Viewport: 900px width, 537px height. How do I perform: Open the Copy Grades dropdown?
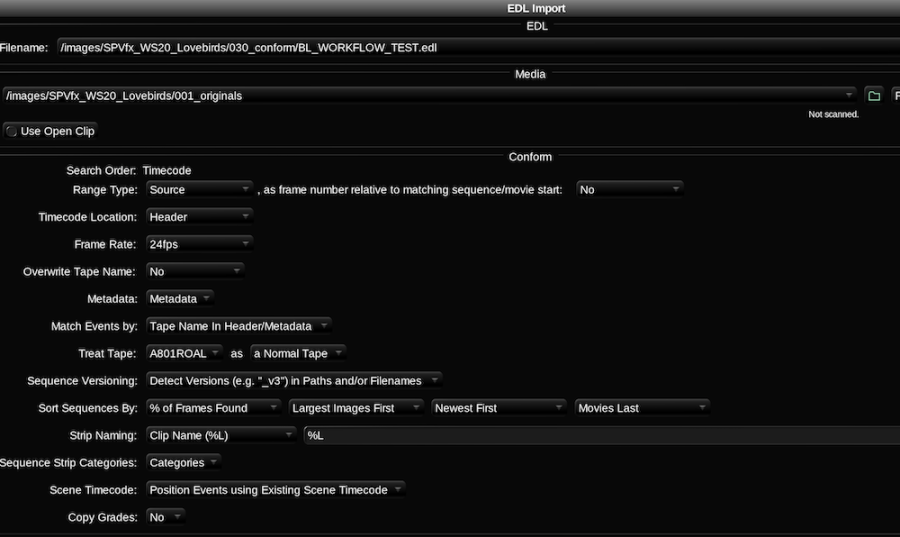[165, 517]
